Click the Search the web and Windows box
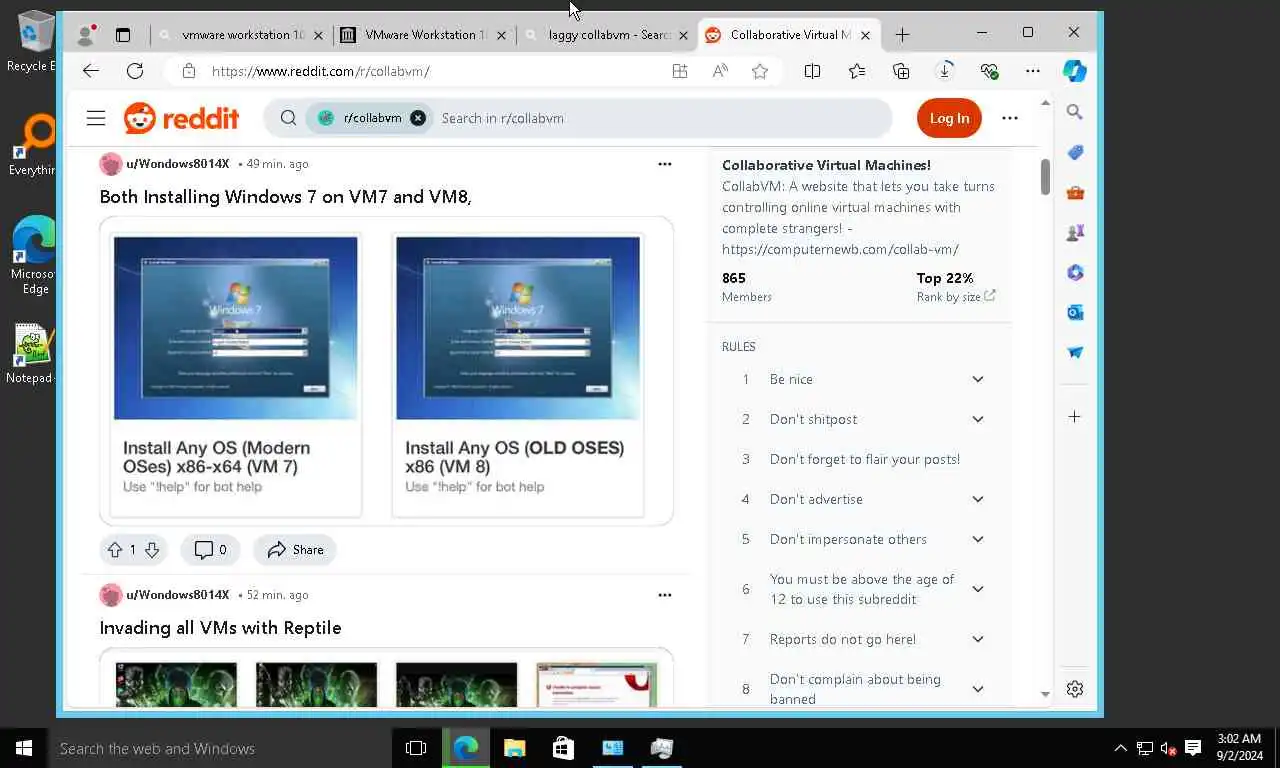Image resolution: width=1280 pixels, height=768 pixels. click(220, 748)
